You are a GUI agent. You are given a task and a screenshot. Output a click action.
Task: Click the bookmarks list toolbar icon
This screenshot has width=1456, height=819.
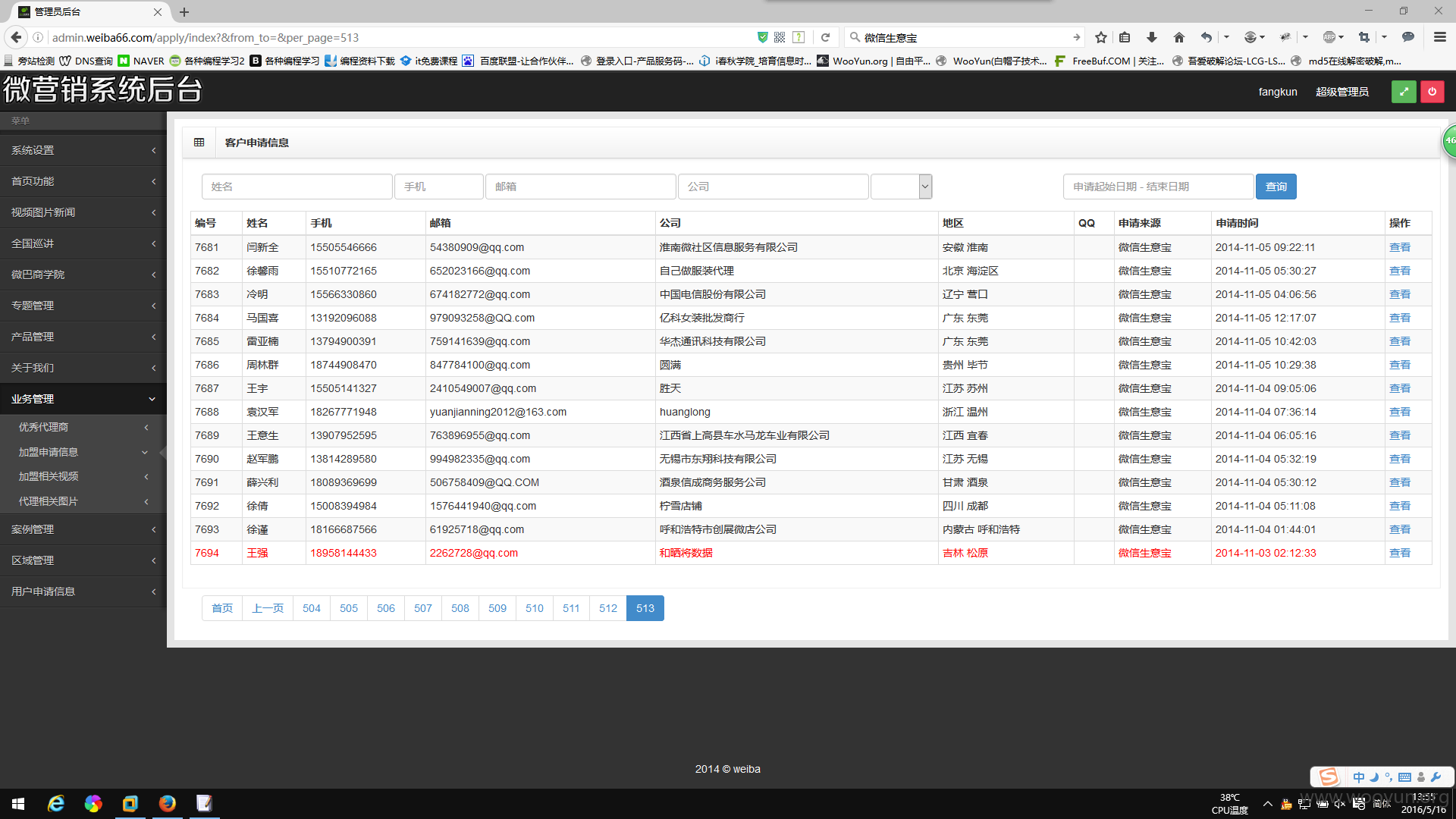click(1125, 37)
